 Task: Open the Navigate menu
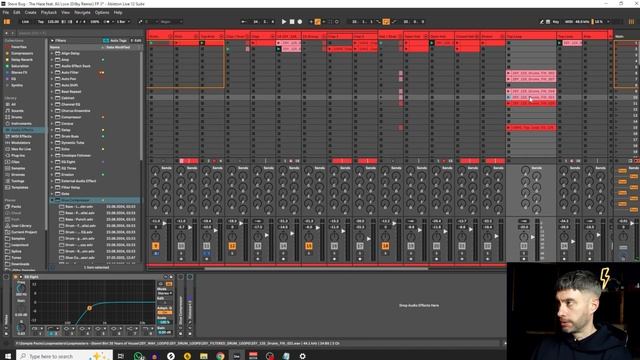82,13
